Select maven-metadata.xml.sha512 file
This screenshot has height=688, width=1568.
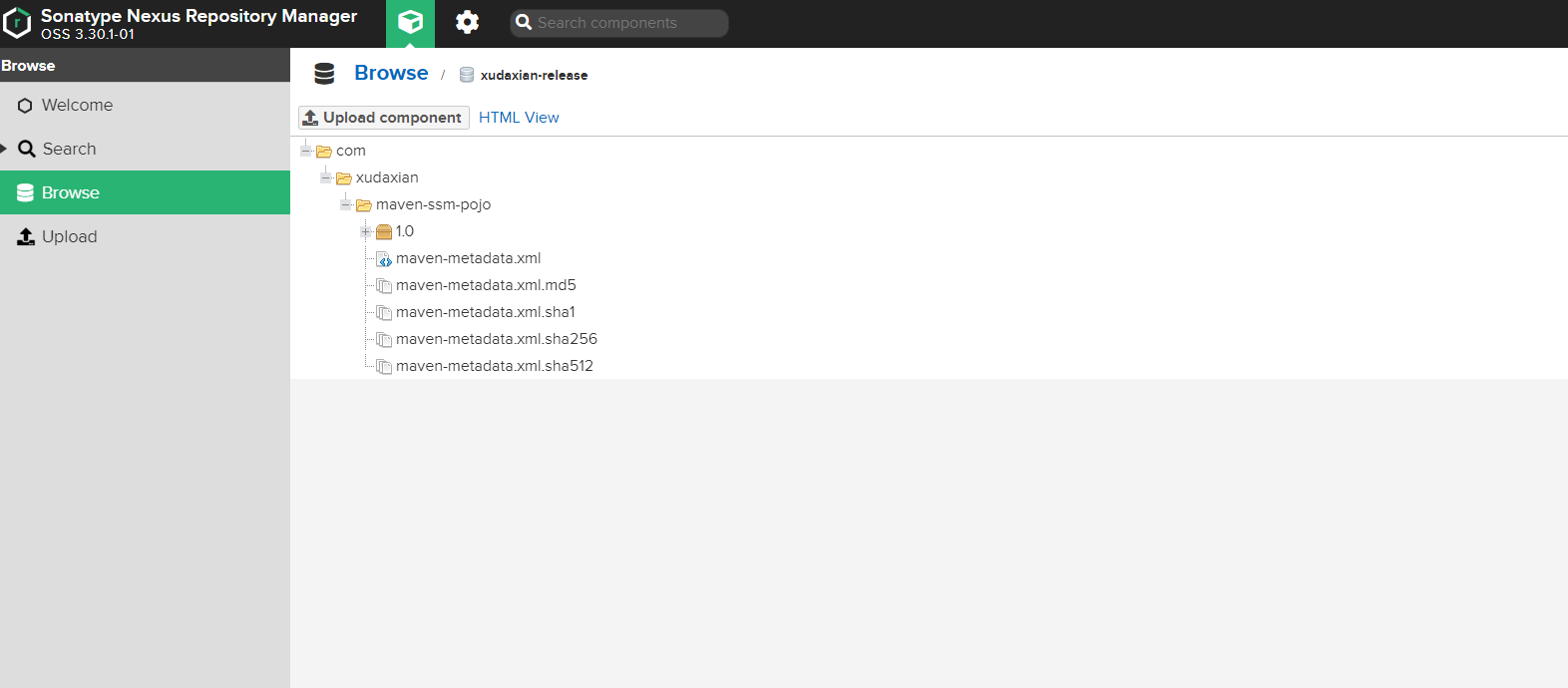(x=495, y=366)
